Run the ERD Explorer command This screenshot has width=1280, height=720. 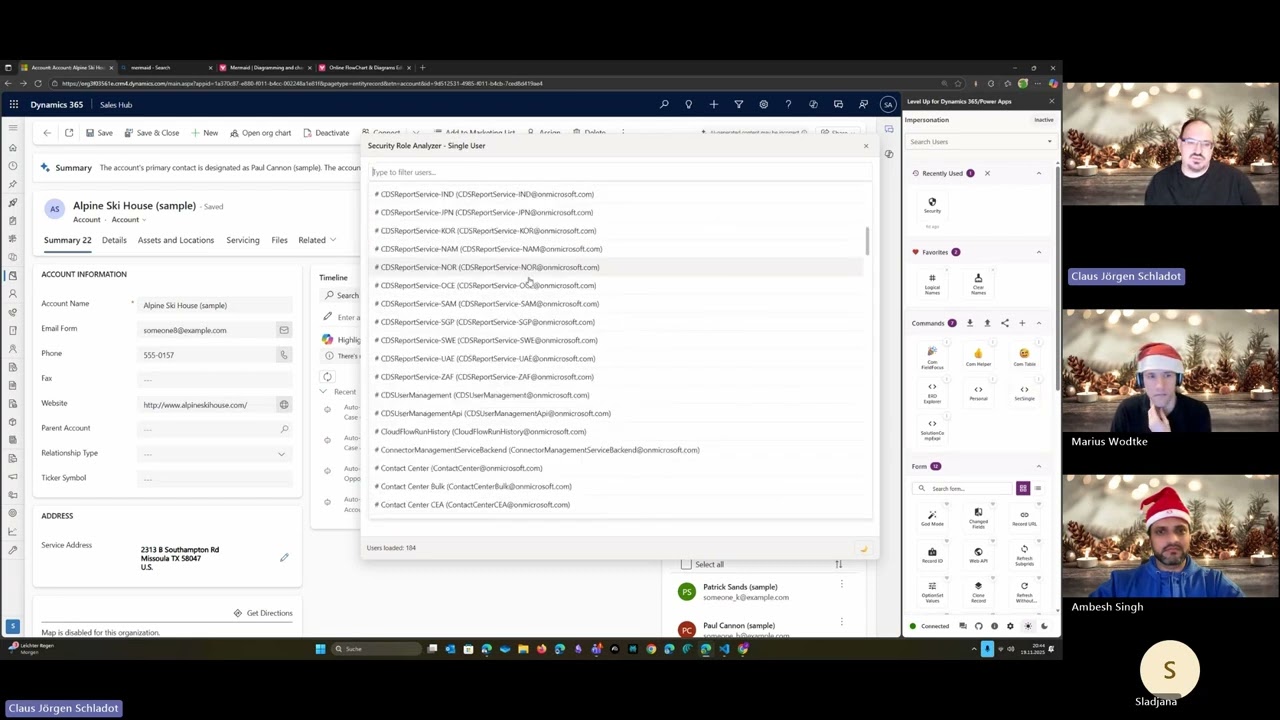pyautogui.click(x=932, y=394)
